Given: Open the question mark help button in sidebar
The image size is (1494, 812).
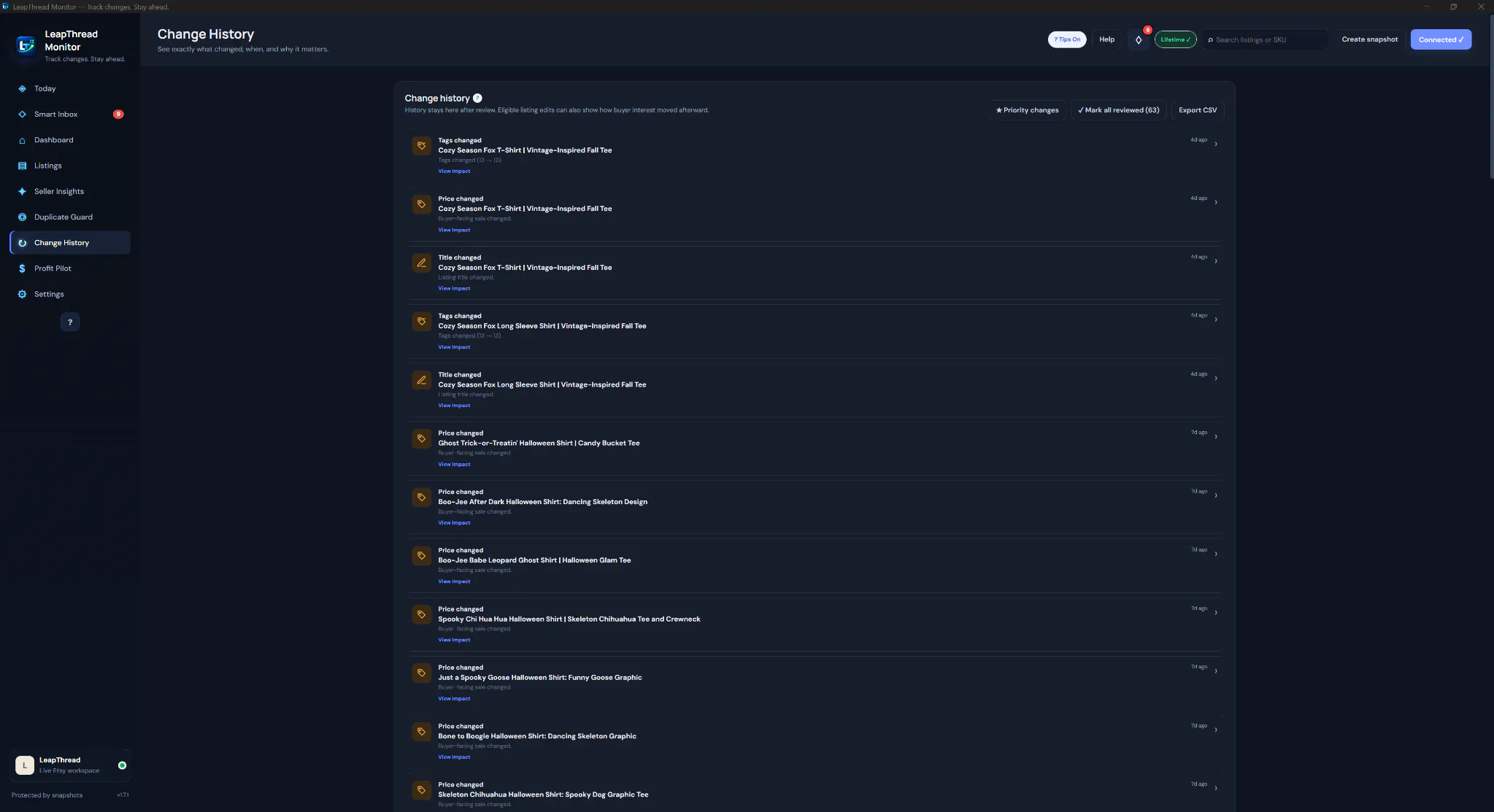Looking at the screenshot, I should point(70,322).
